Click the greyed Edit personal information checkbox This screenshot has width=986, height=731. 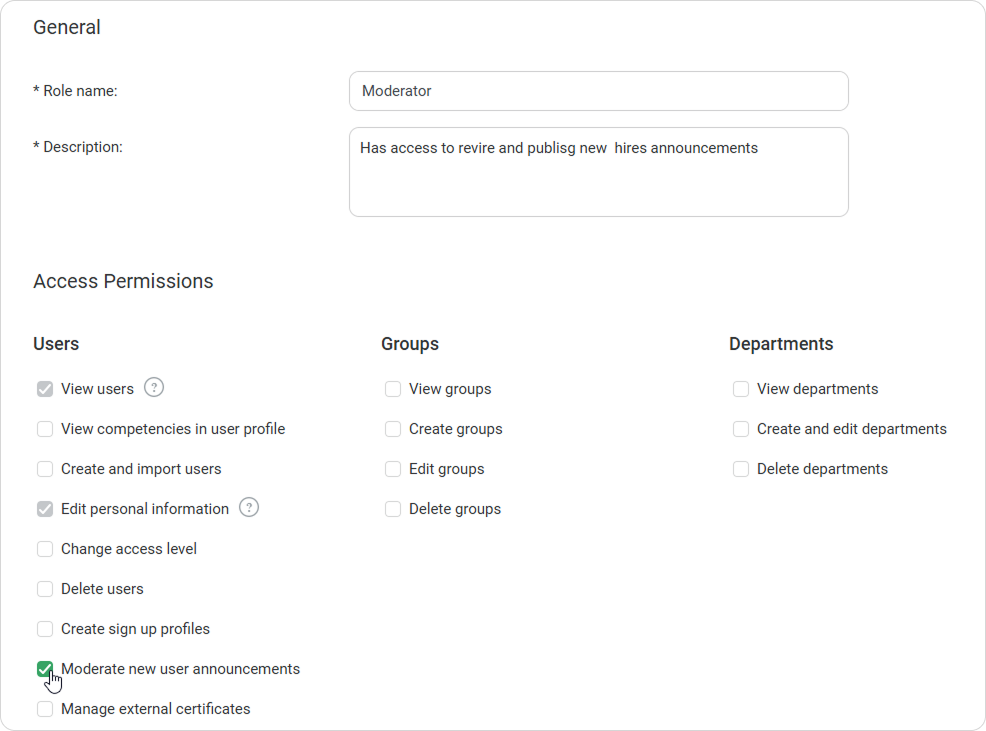point(45,509)
